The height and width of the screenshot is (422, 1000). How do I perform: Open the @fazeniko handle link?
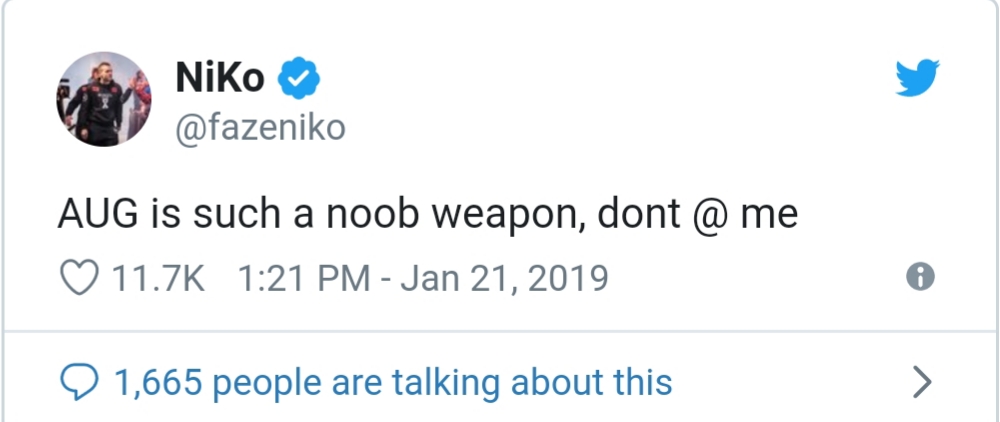pyautogui.click(x=259, y=126)
